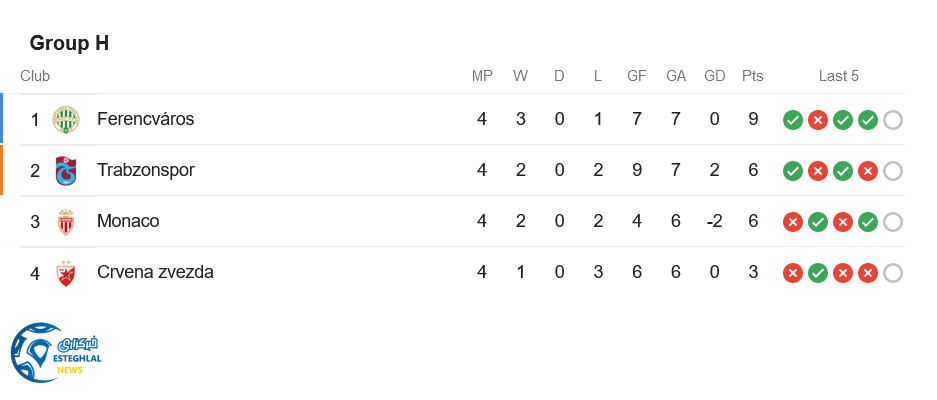Screen dimensions: 937x400
Task: Click the GD column header
Action: [x=714, y=76]
